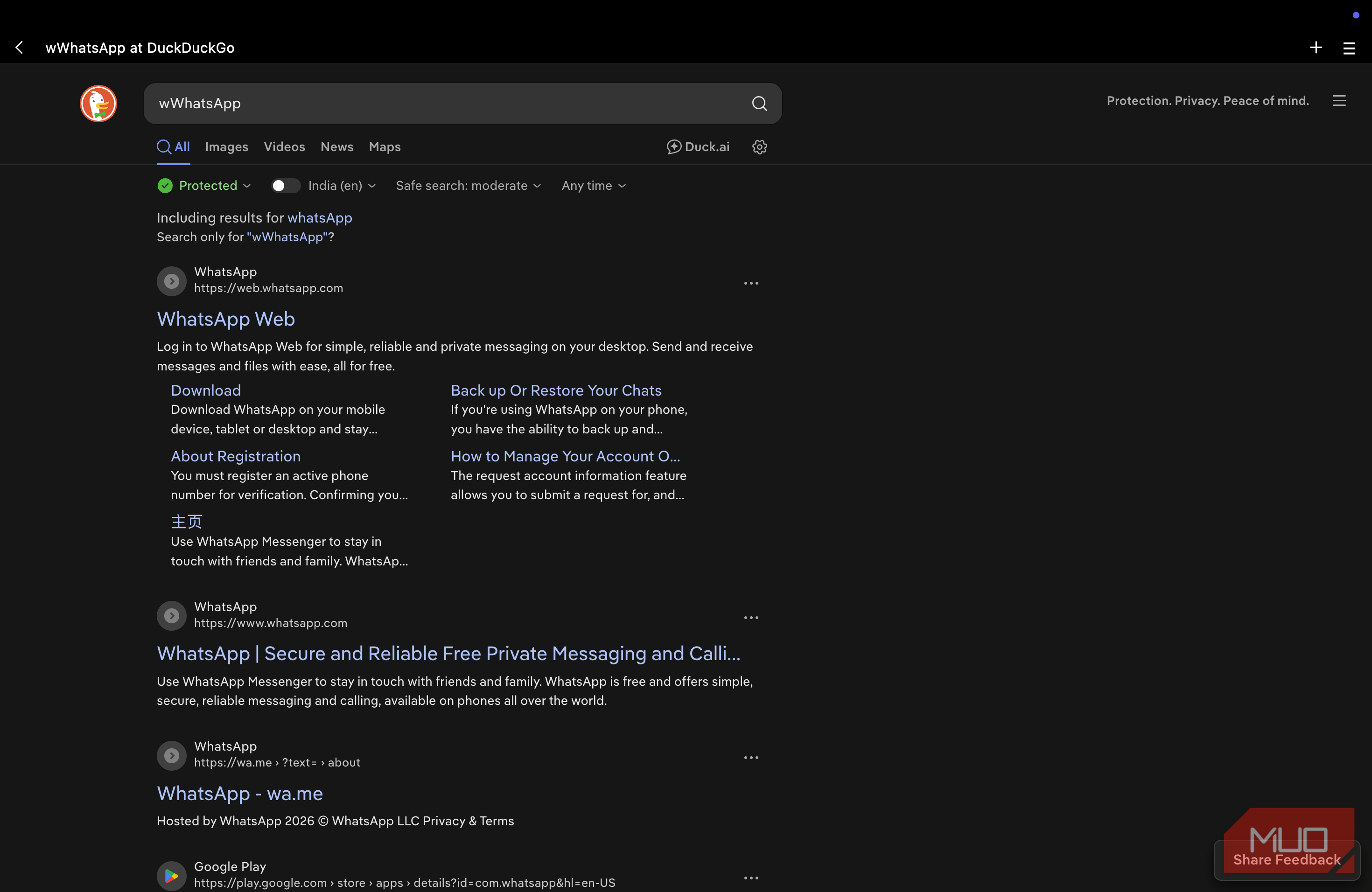Image resolution: width=1372 pixels, height=892 pixels.
Task: Open more options for Google Play result
Action: pyautogui.click(x=750, y=878)
